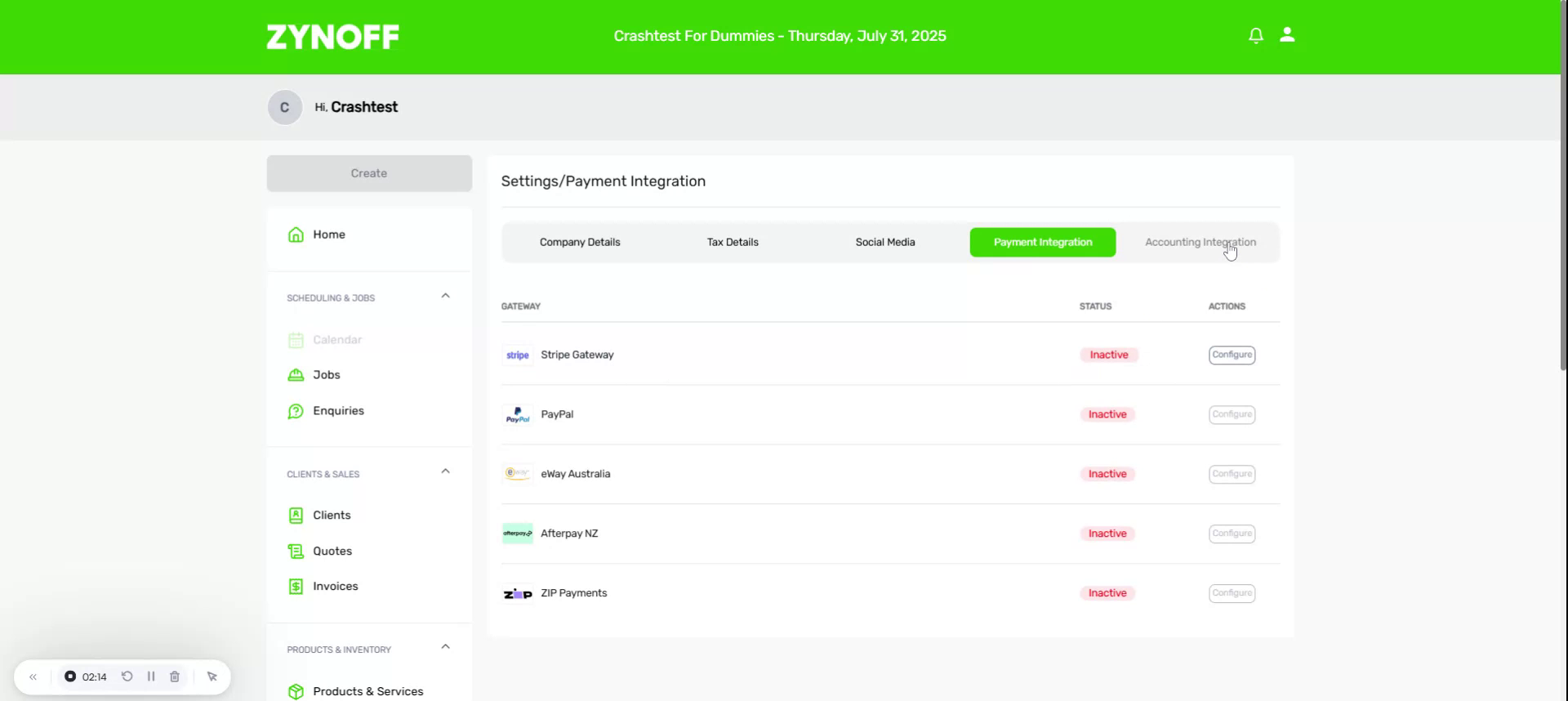The height and width of the screenshot is (701, 1568).
Task: Click PayPal's Inactive status badge
Action: pyautogui.click(x=1107, y=415)
